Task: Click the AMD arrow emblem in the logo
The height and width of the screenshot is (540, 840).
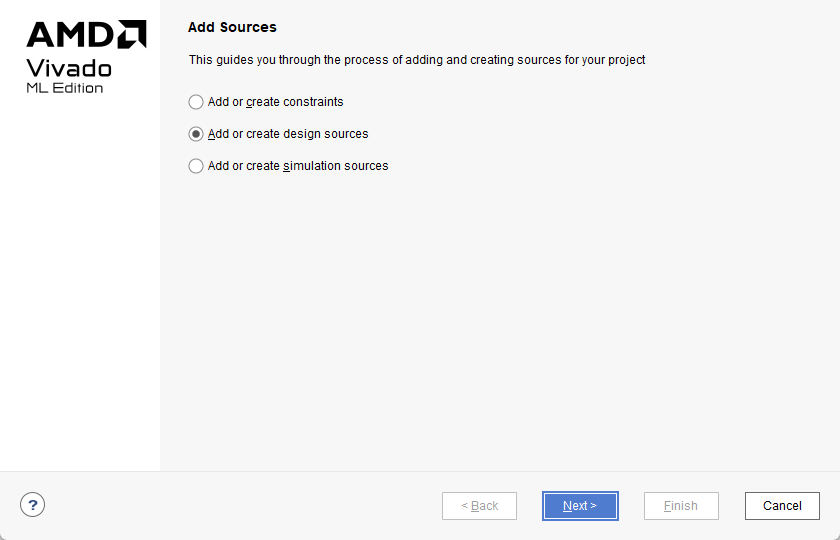Action: pos(133,35)
